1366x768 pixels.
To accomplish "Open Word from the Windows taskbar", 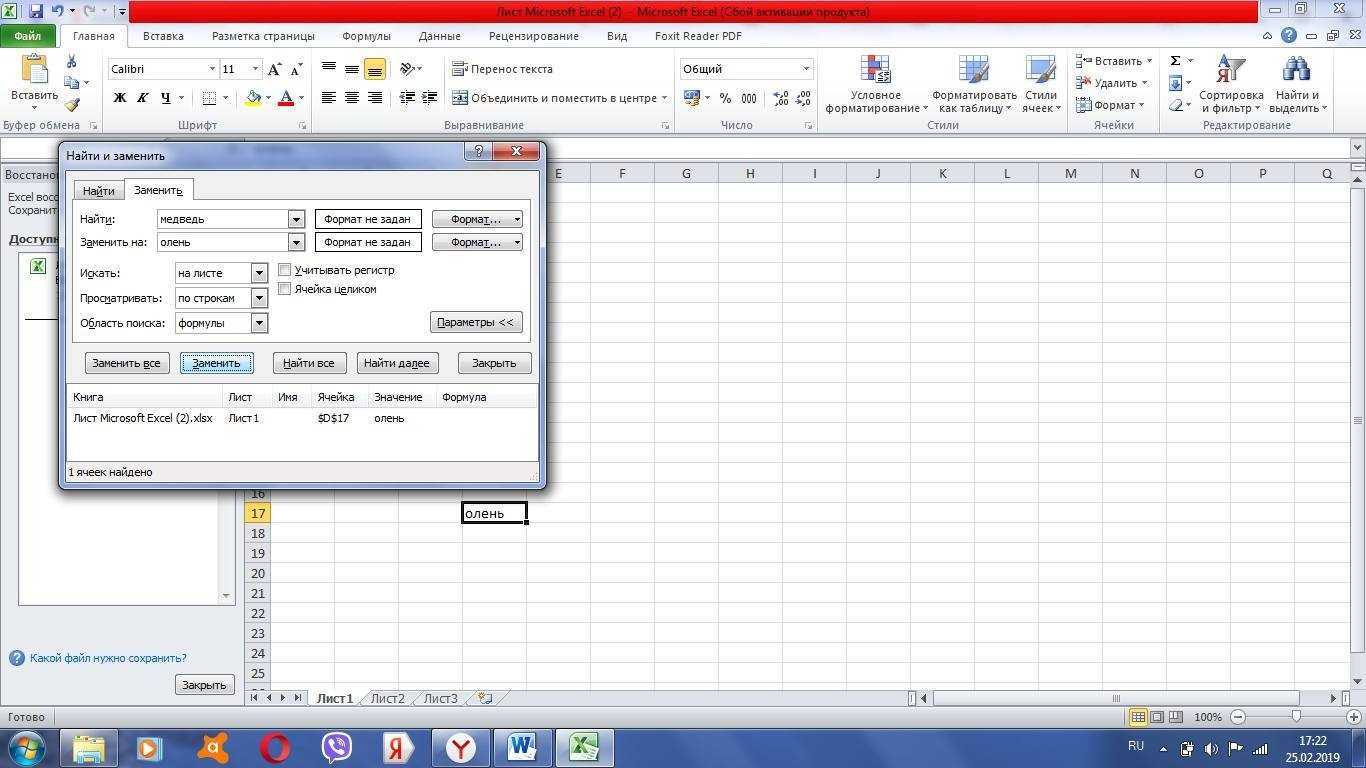I will (x=522, y=747).
